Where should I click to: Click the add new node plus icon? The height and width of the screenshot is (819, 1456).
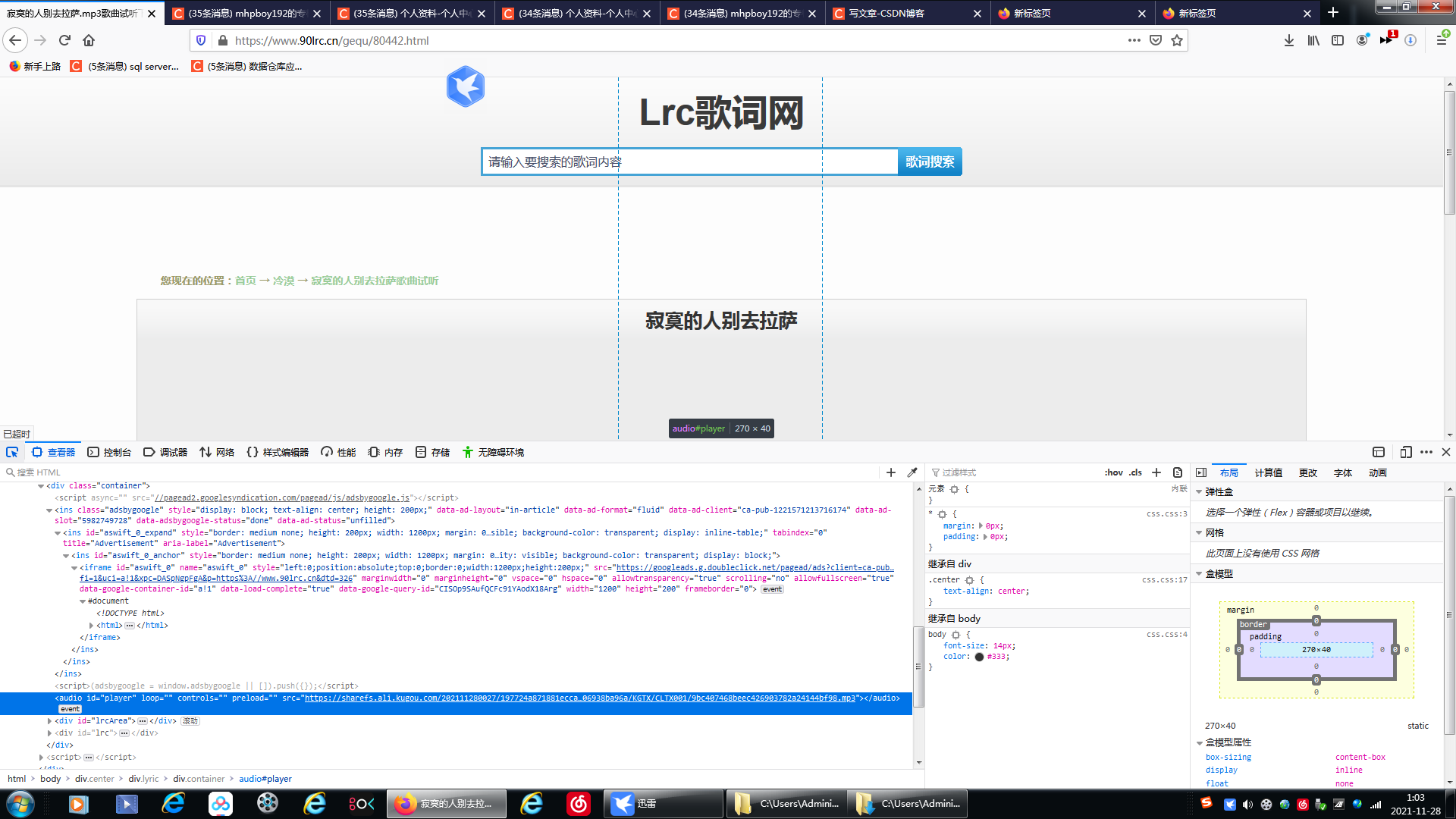coord(891,472)
